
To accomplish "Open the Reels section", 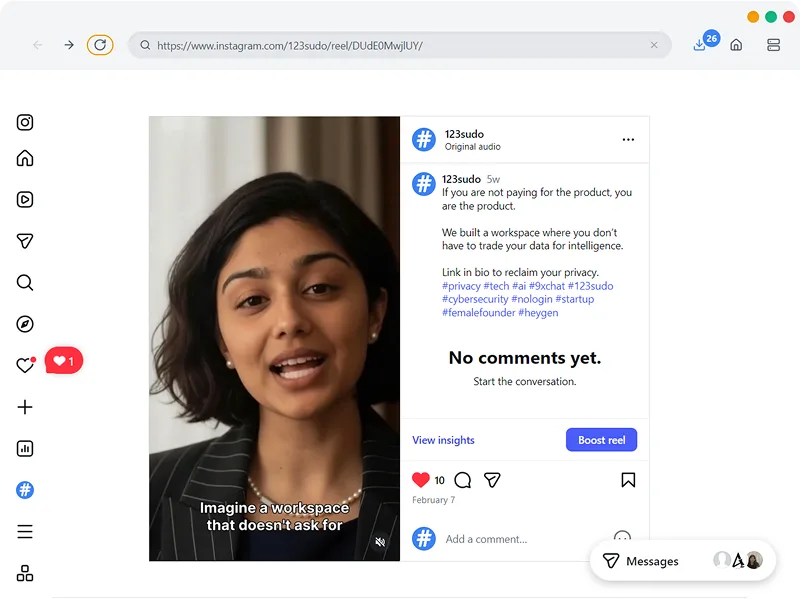I will click(x=24, y=199).
